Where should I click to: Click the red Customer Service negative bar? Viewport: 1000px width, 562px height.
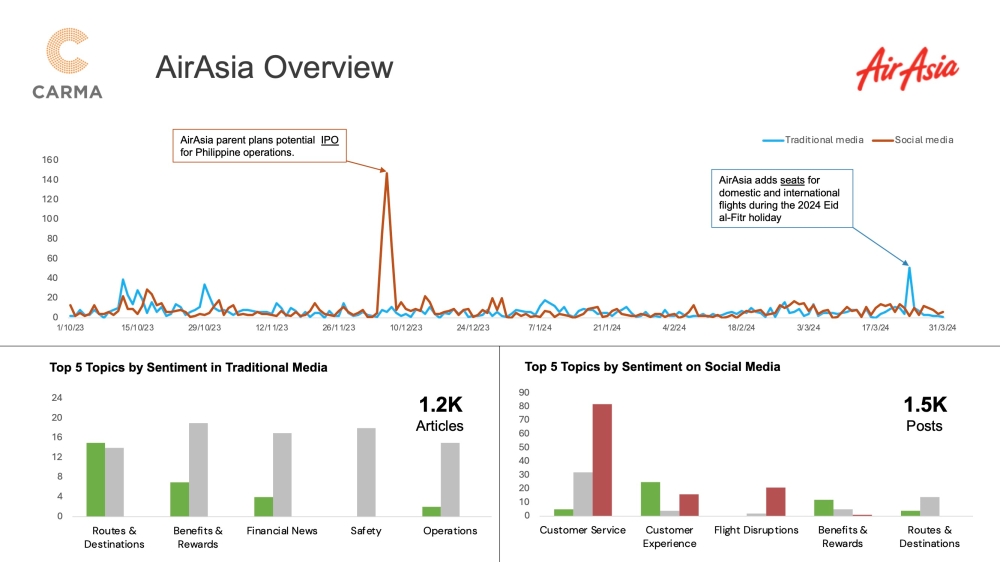click(602, 460)
